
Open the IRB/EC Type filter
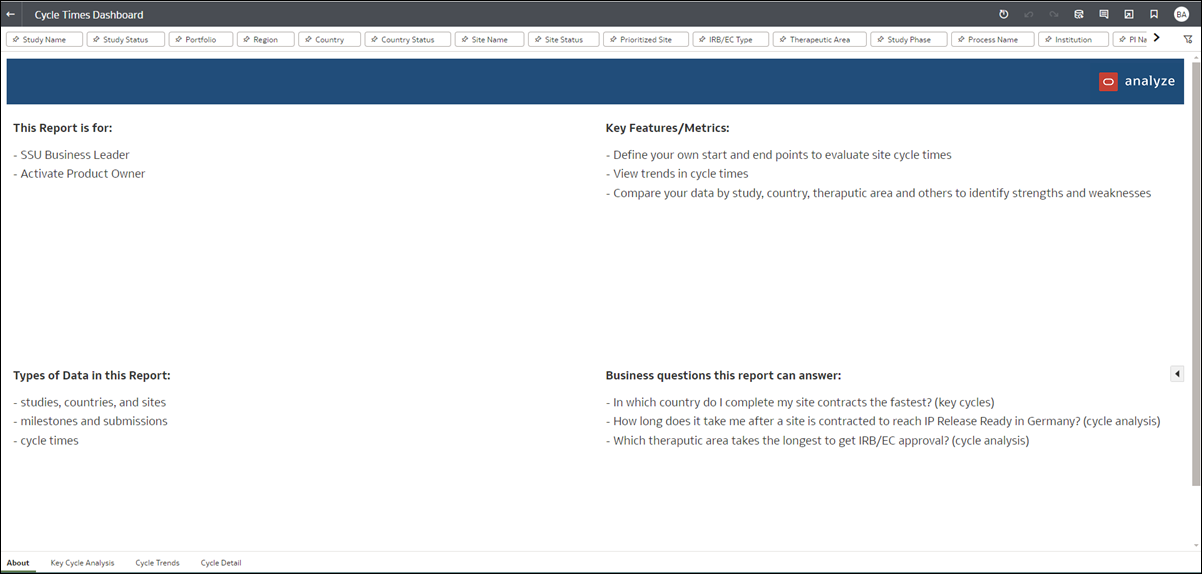pos(730,39)
